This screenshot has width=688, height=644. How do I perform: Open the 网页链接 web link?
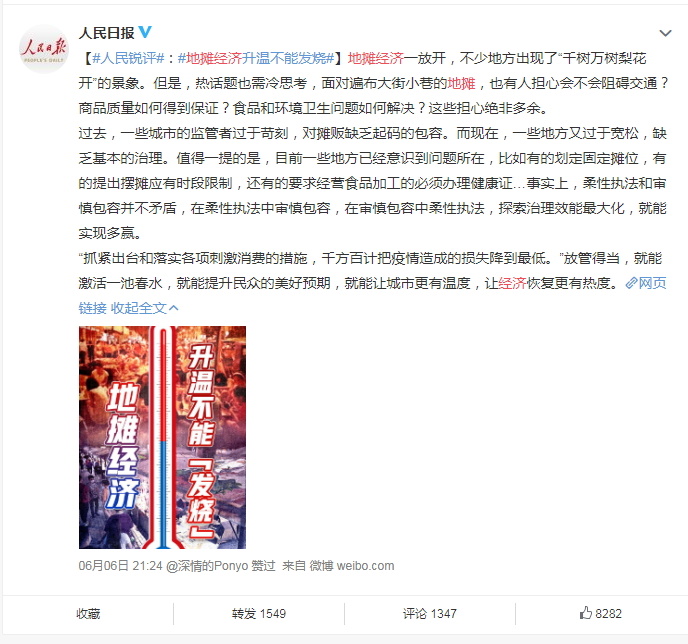[x=652, y=283]
